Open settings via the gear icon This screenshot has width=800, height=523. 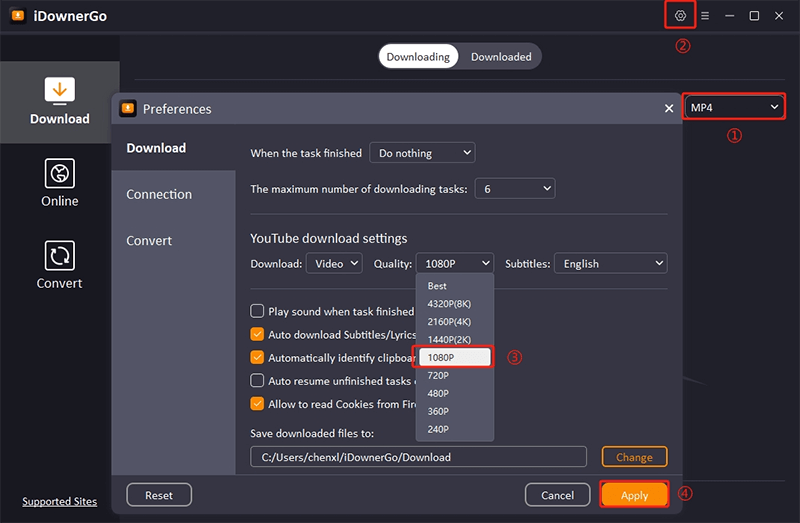(x=680, y=16)
